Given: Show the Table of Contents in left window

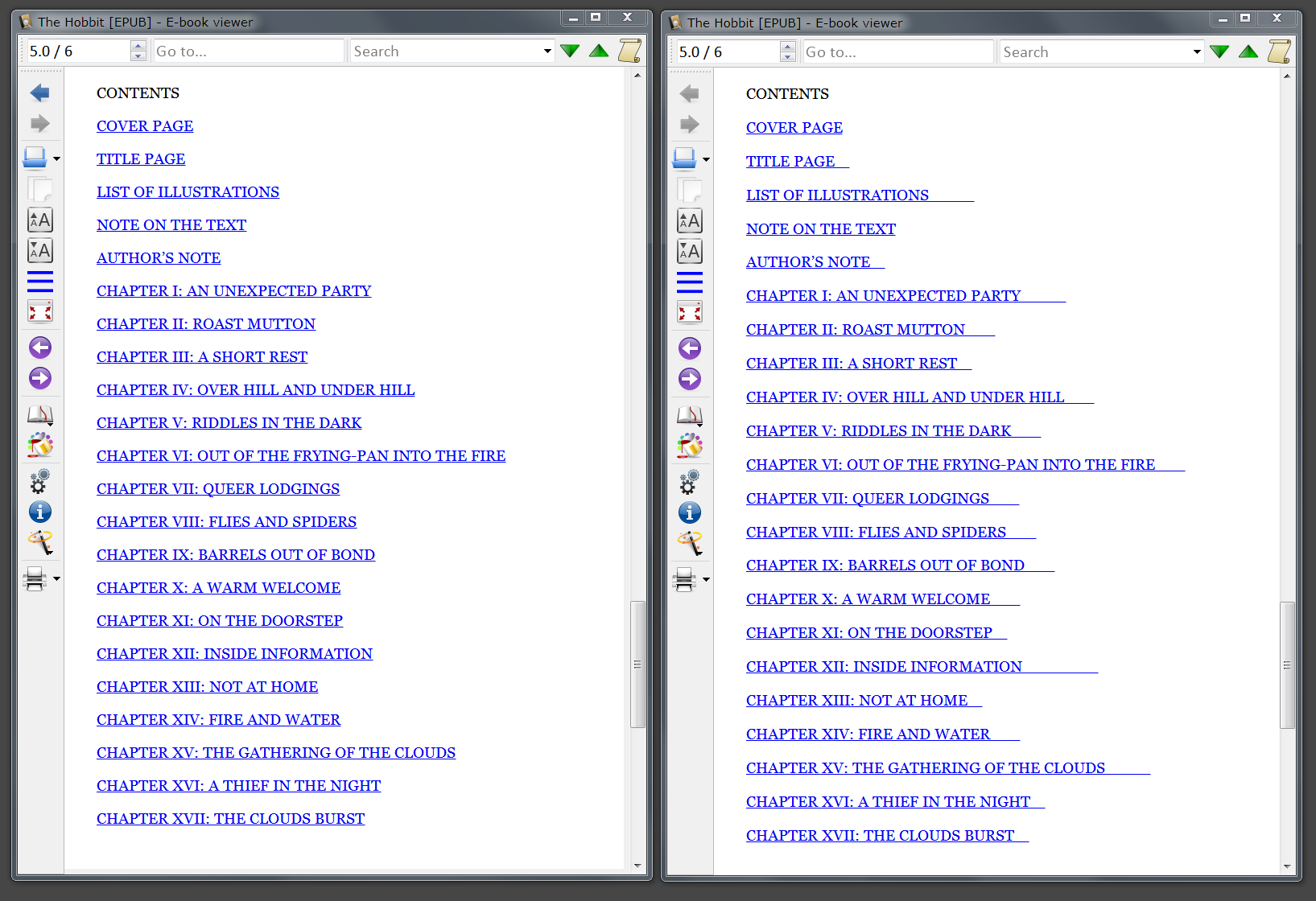Looking at the screenshot, I should tap(40, 282).
